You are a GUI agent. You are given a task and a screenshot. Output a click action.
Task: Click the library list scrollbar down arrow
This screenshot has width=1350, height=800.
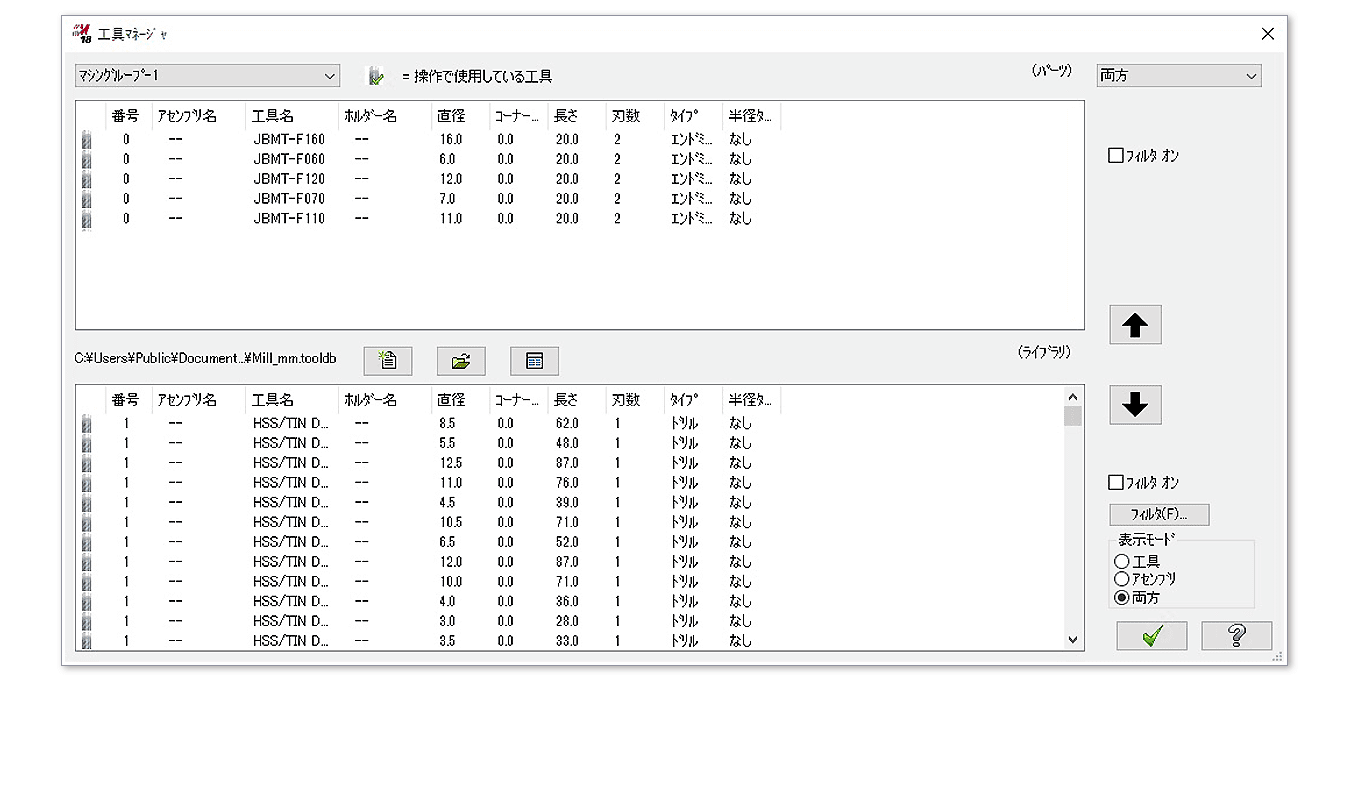tap(1073, 640)
